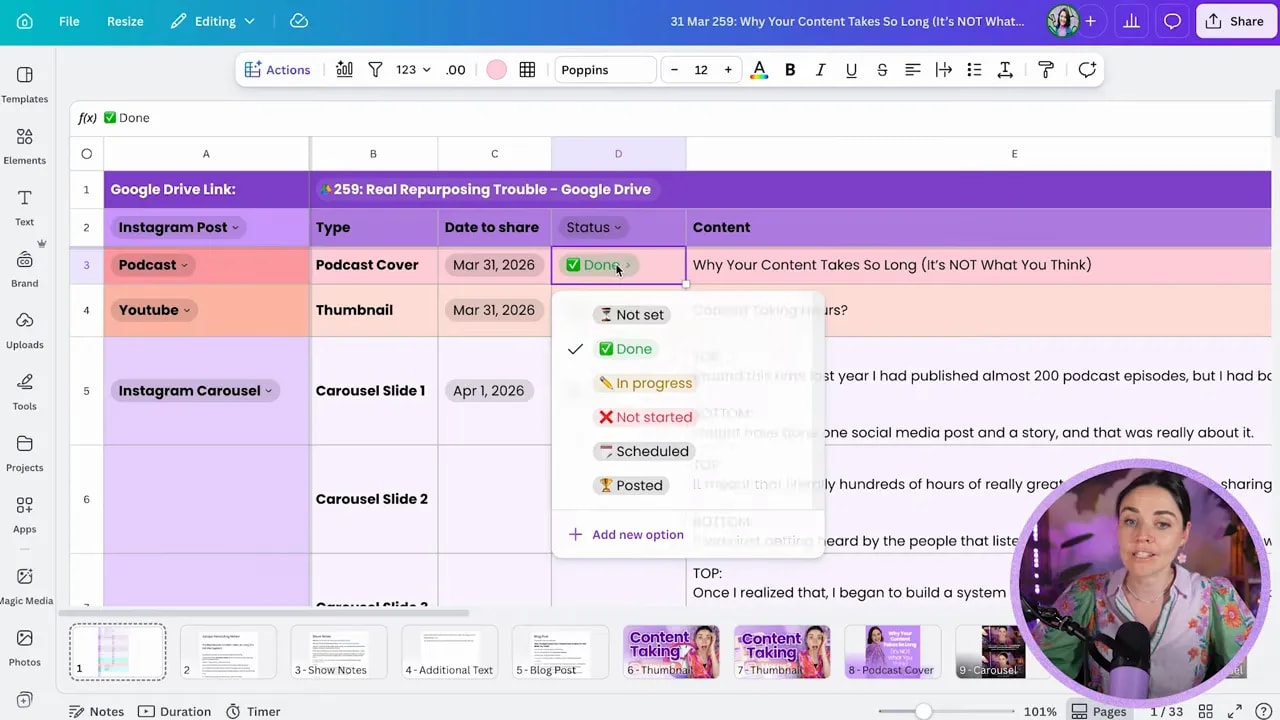Click the cloud save status icon
Viewport: 1280px width, 720px height.
point(298,21)
